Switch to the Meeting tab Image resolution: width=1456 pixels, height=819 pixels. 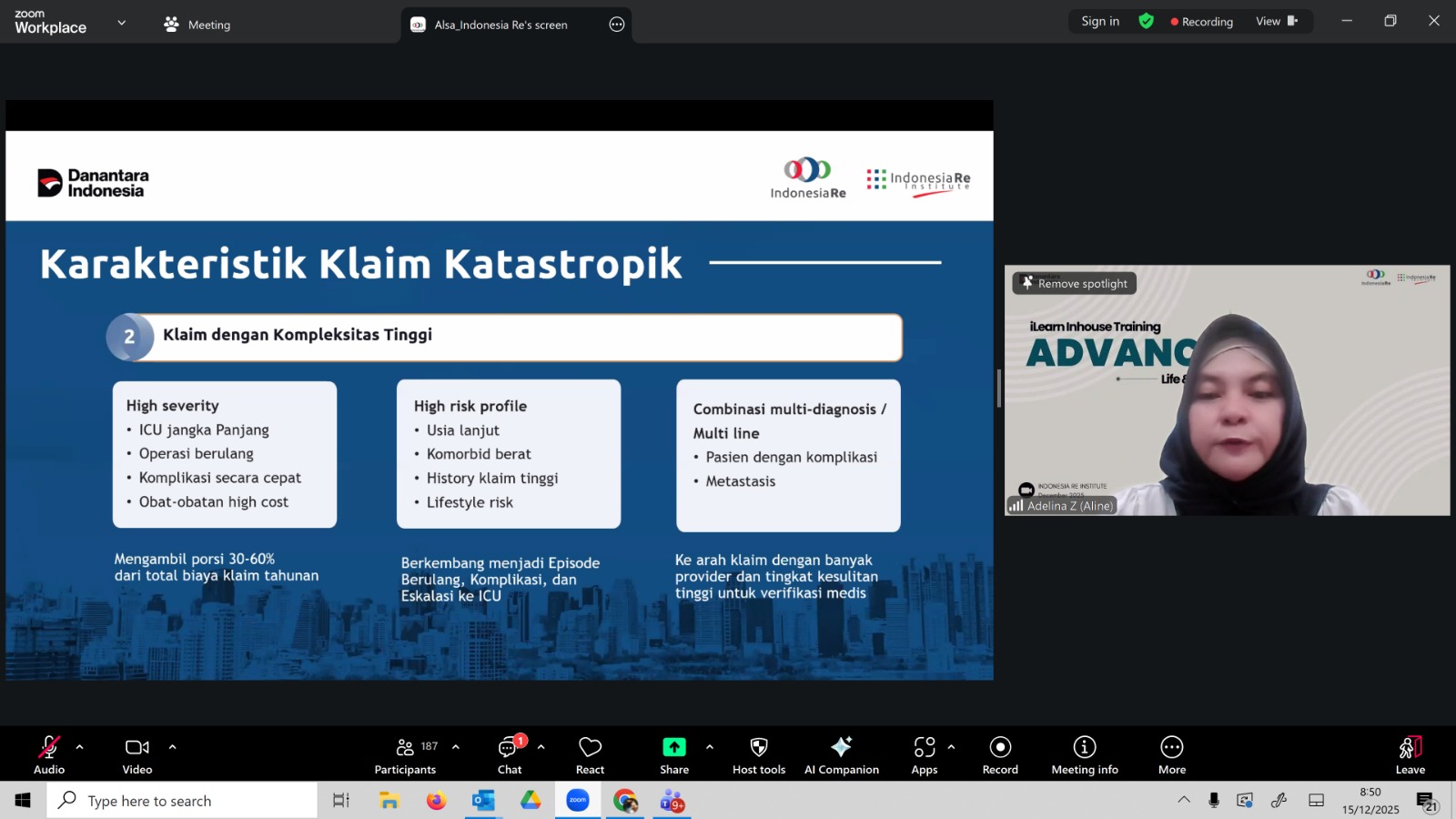[197, 25]
